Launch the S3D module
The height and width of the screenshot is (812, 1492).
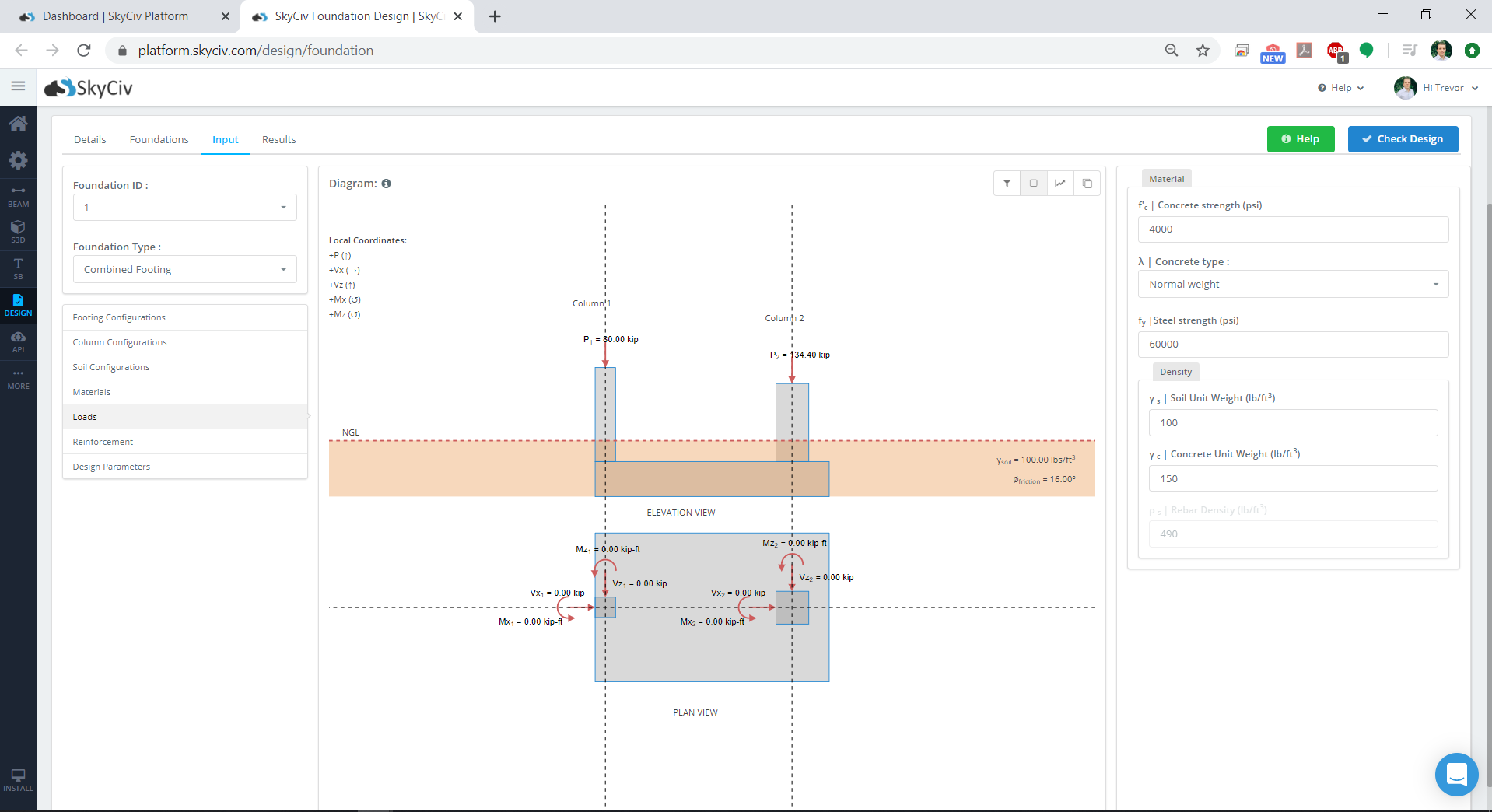point(18,231)
